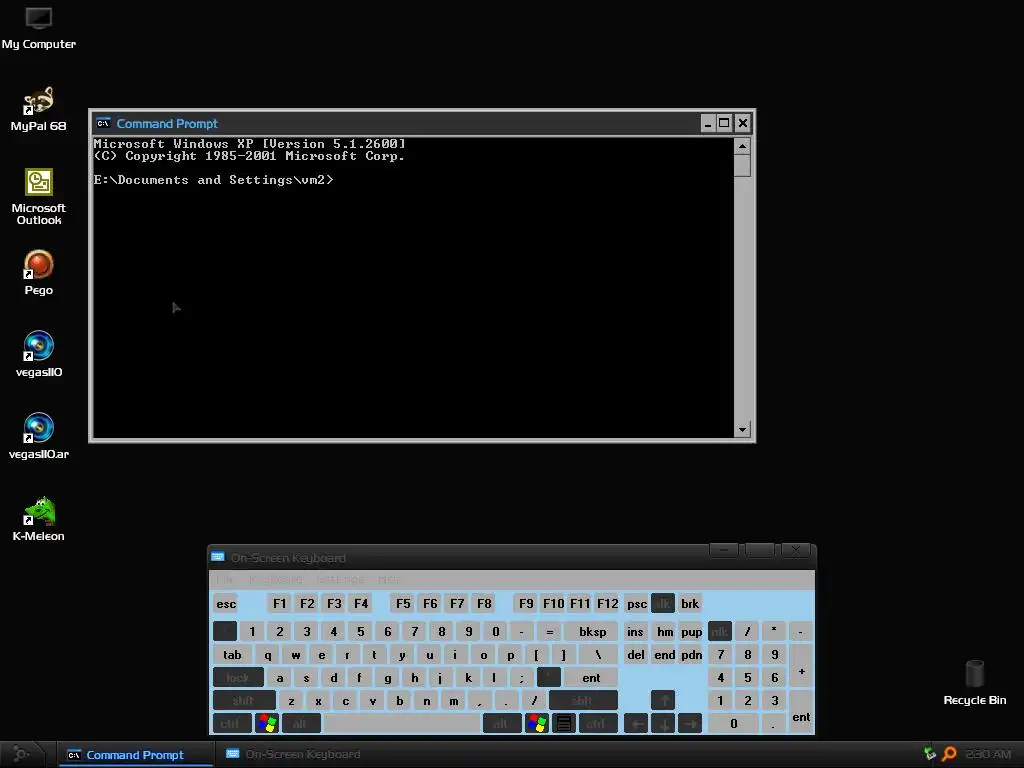Click the end key

(664, 655)
